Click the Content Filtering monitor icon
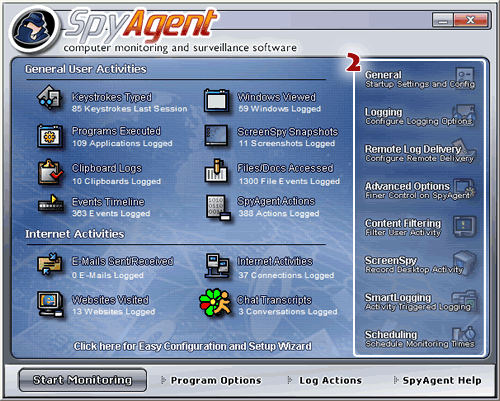Screen dimensions: 500x401 465,226
